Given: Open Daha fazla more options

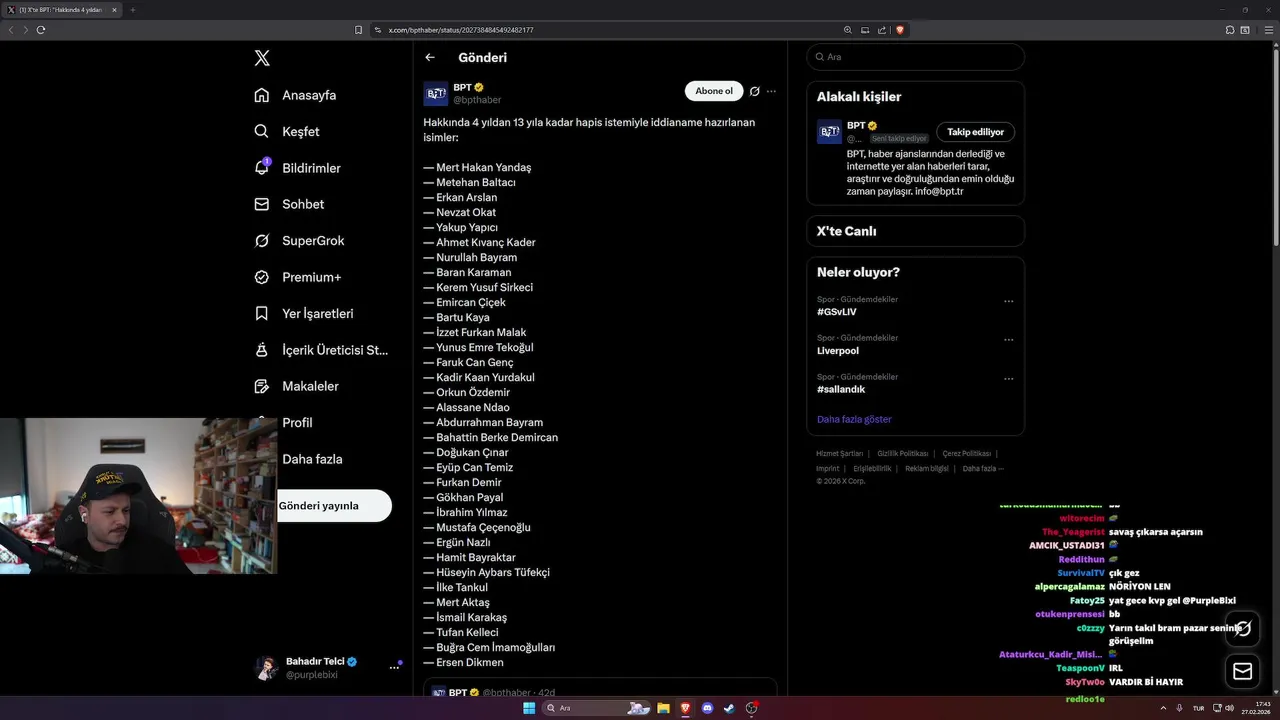Looking at the screenshot, I should click(x=312, y=459).
